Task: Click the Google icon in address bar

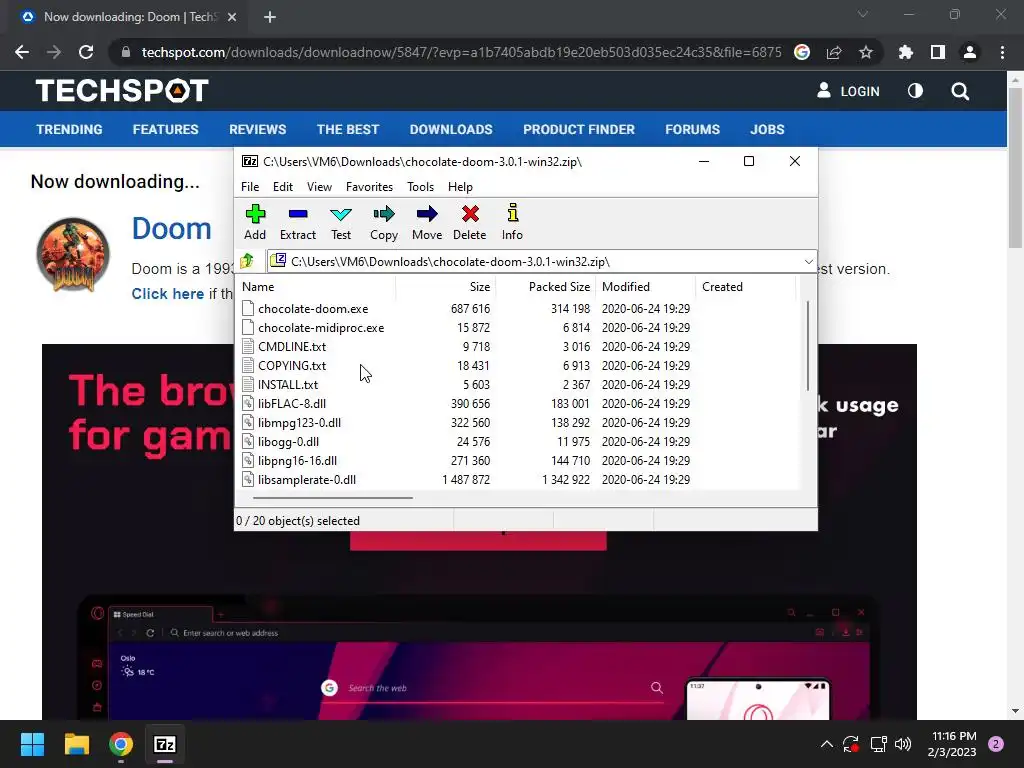Action: [802, 52]
